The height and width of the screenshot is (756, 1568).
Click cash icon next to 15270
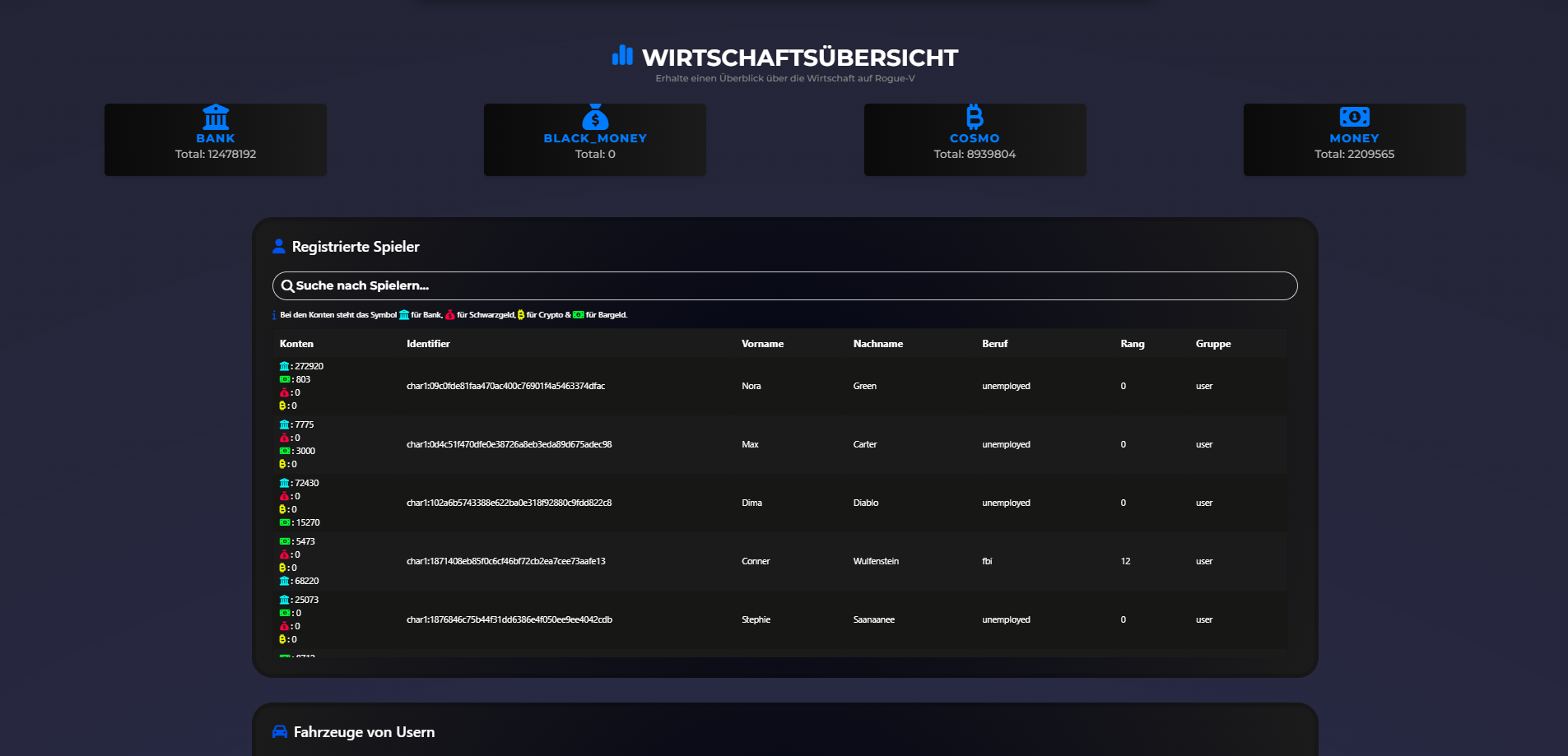(285, 522)
